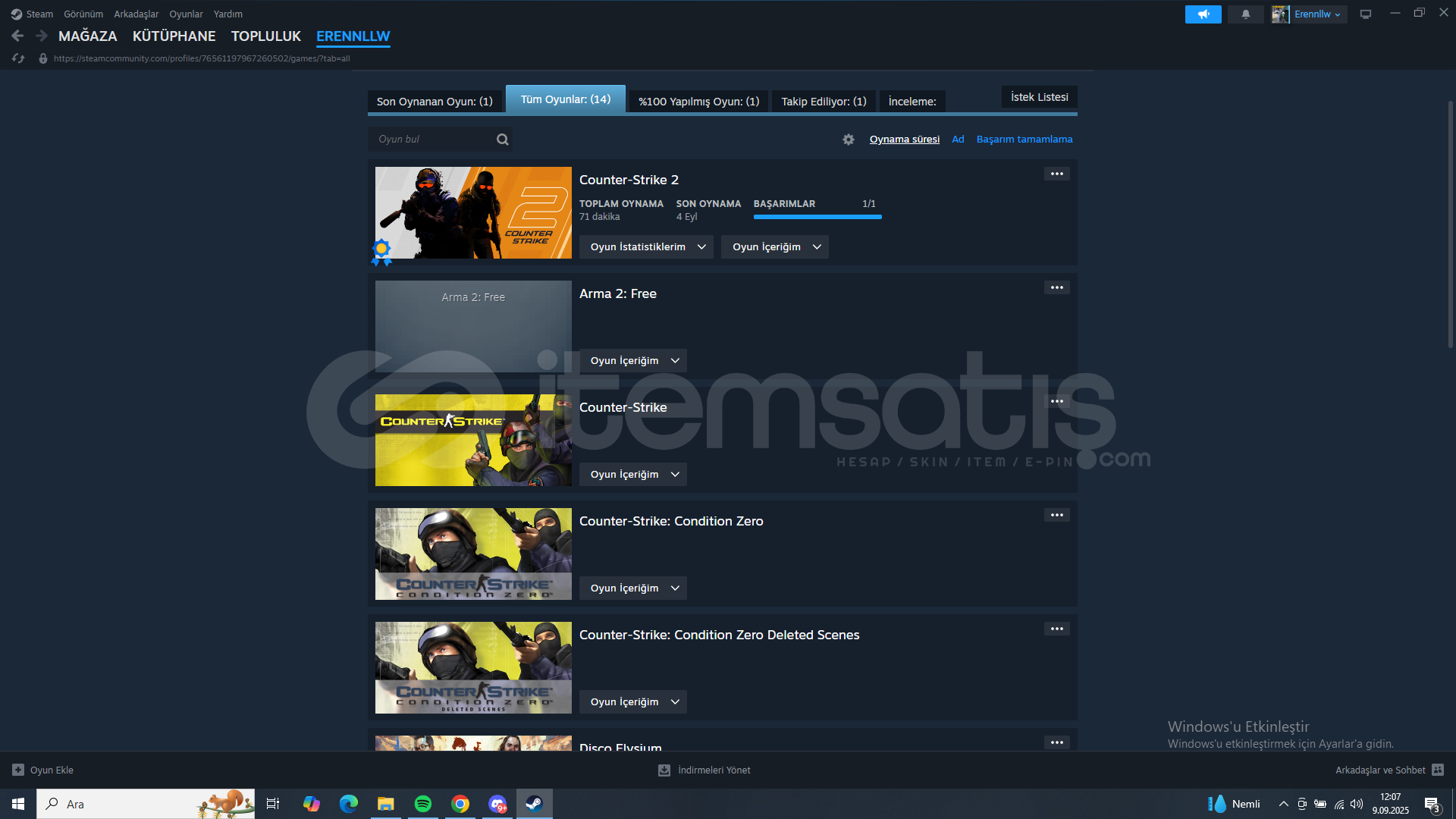Click the Steam logo menu icon
Viewport: 1456px width, 819px height.
[16, 14]
